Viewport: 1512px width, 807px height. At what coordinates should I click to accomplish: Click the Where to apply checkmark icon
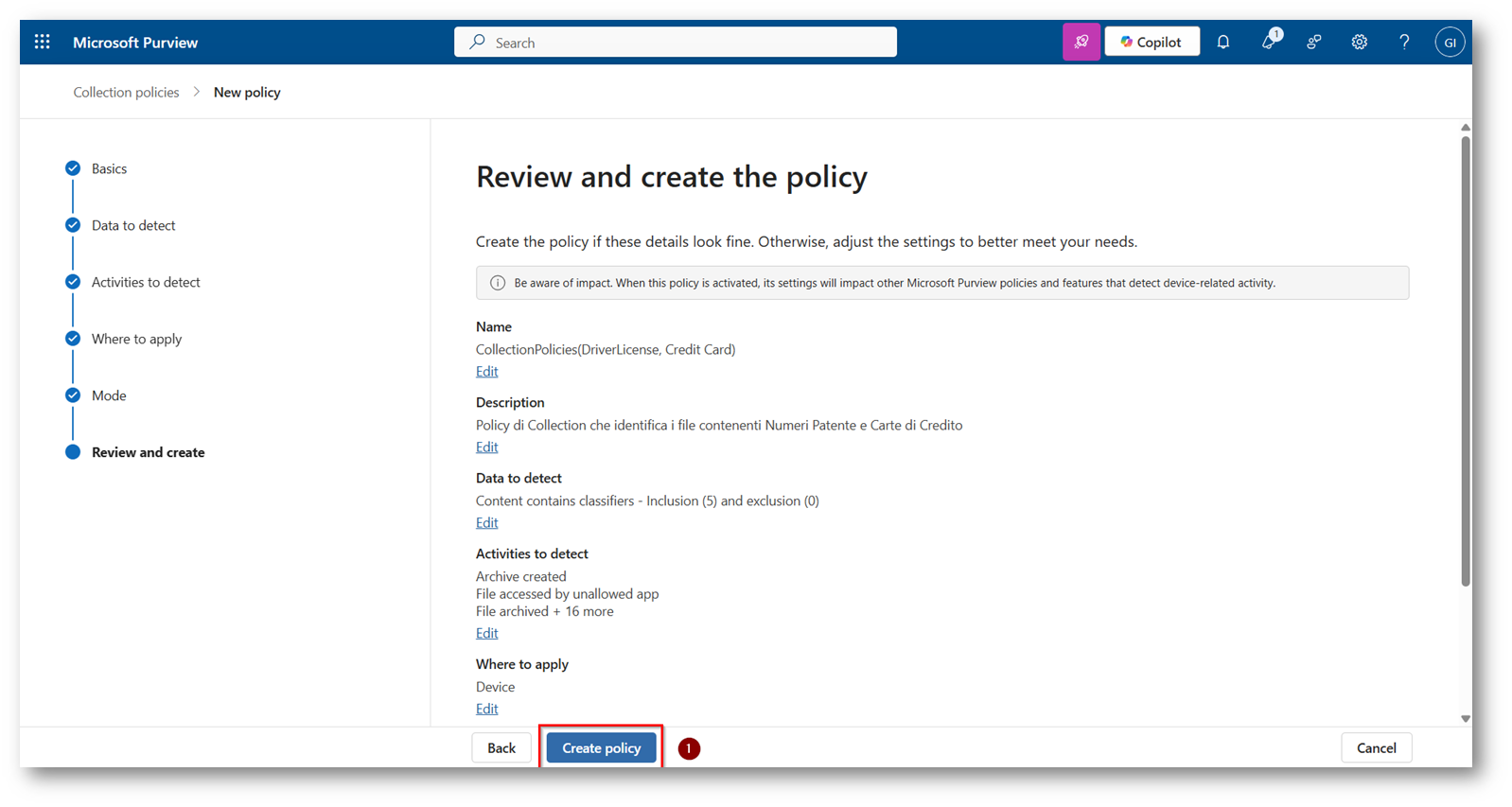point(73,339)
